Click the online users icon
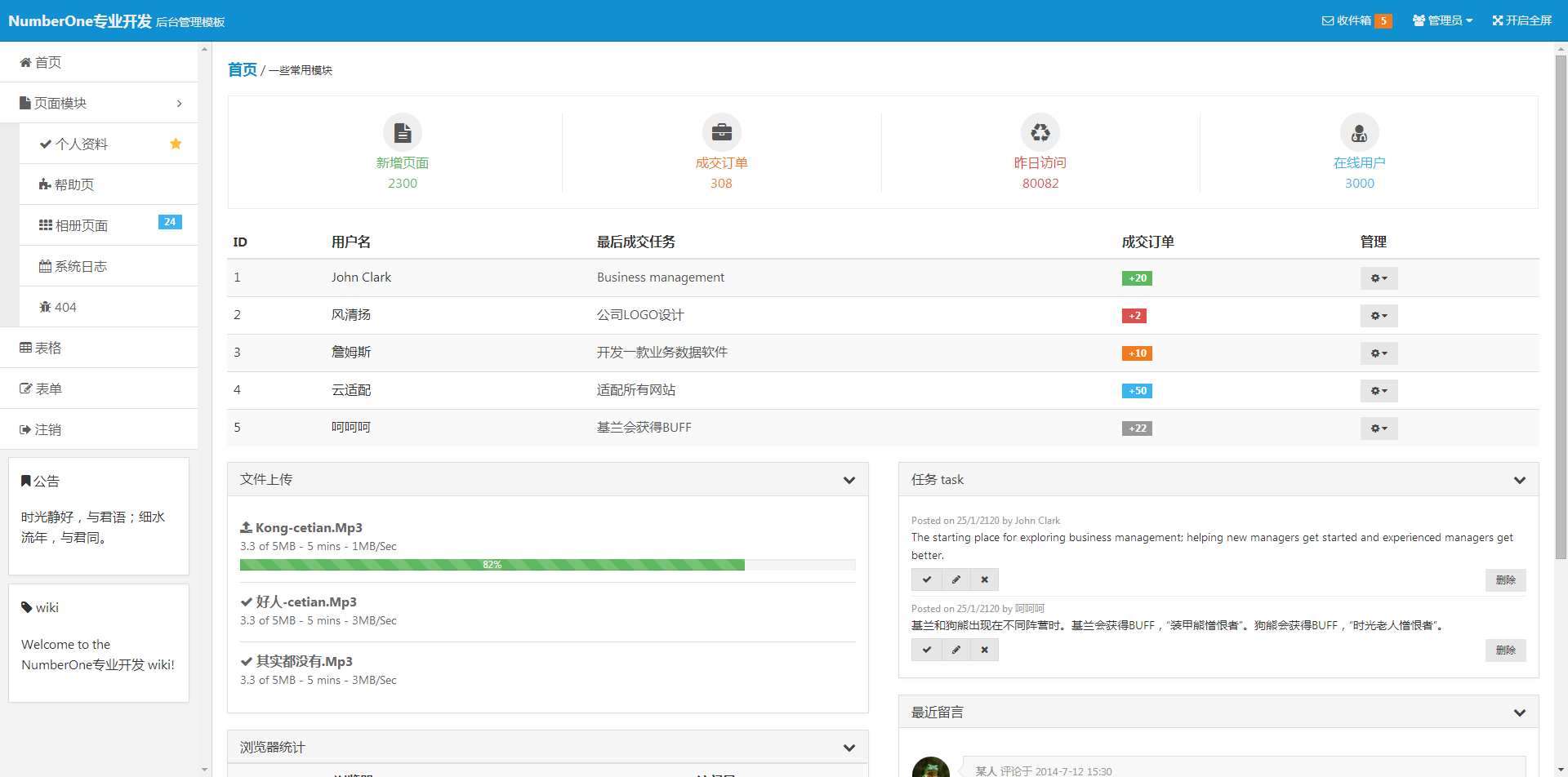This screenshot has height=777, width=1568. click(1359, 132)
